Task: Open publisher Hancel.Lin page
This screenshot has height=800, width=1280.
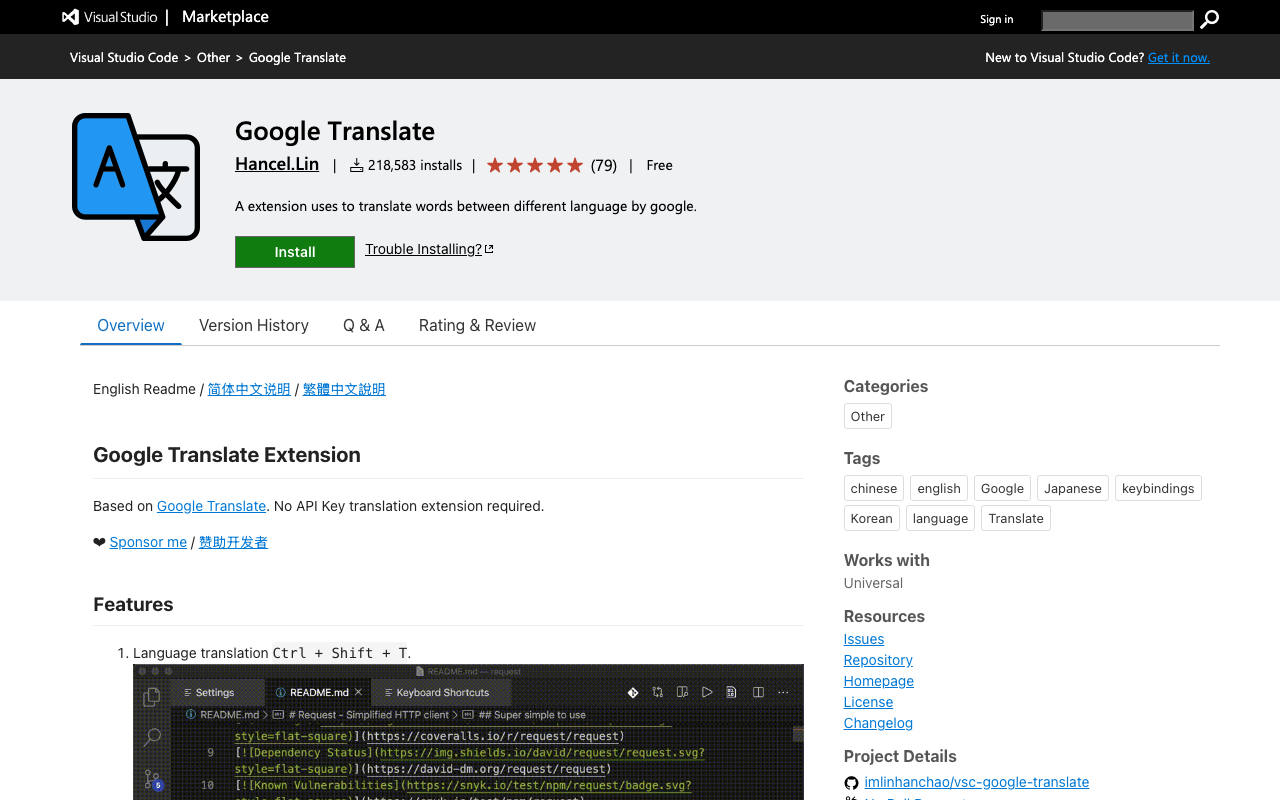Action: [277, 164]
